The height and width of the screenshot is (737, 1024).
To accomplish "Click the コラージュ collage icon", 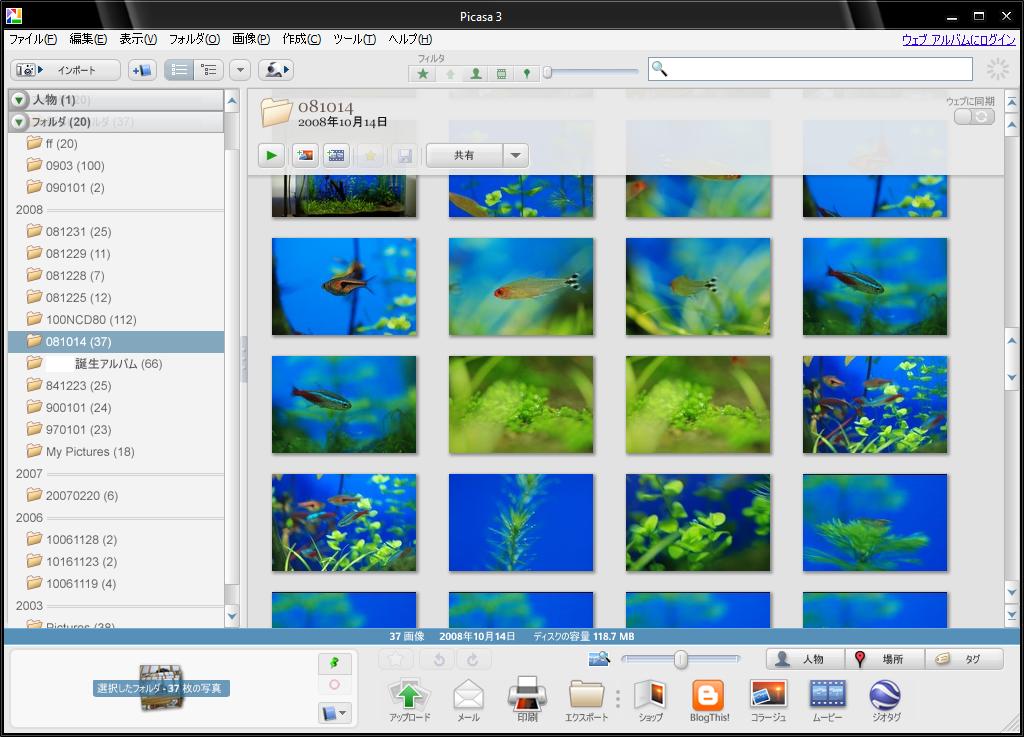I will point(768,699).
